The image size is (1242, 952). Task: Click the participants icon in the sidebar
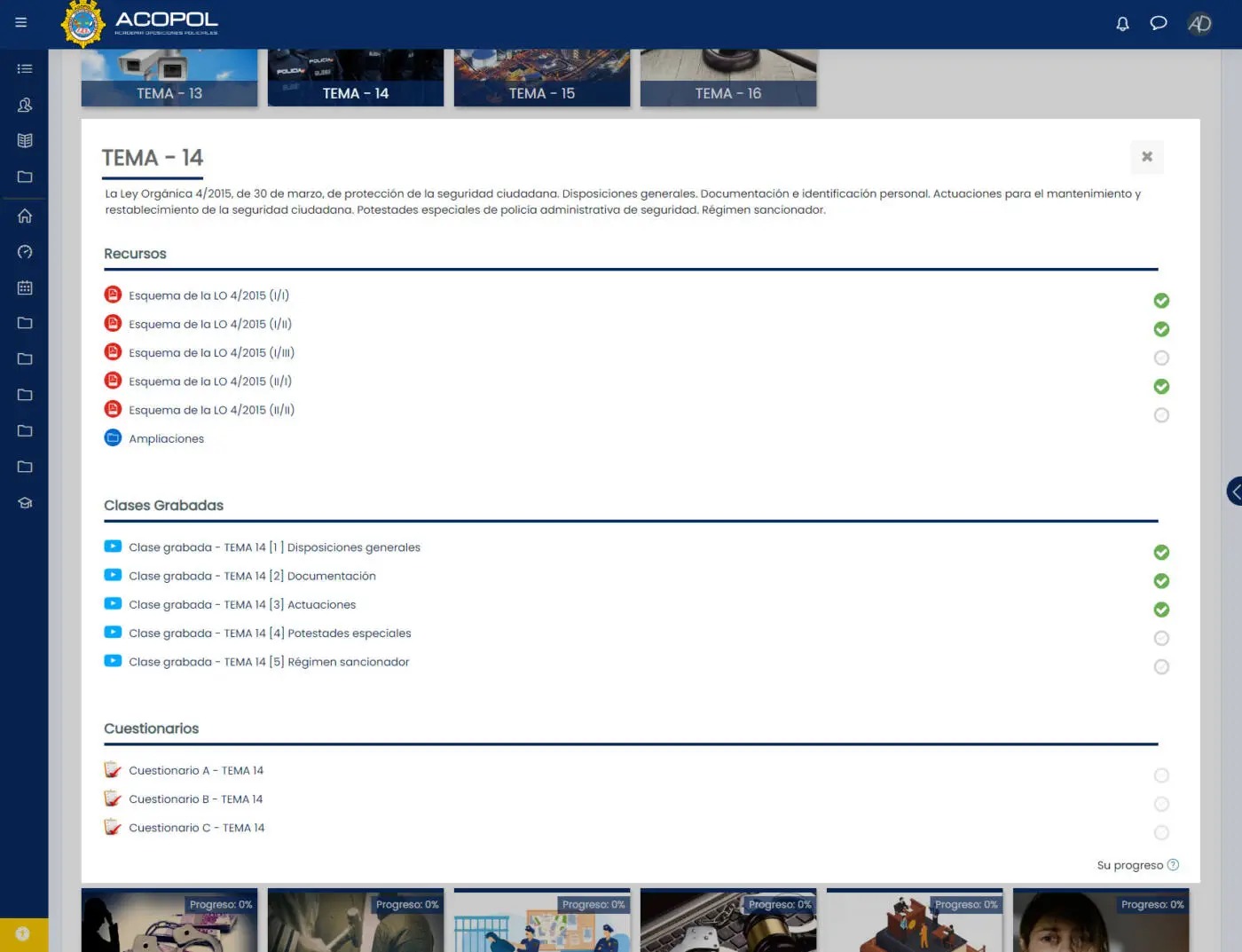(x=24, y=105)
